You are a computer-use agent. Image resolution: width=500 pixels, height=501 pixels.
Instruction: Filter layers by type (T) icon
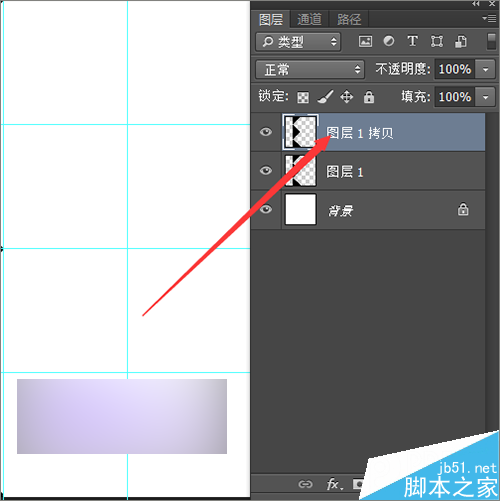coord(412,41)
